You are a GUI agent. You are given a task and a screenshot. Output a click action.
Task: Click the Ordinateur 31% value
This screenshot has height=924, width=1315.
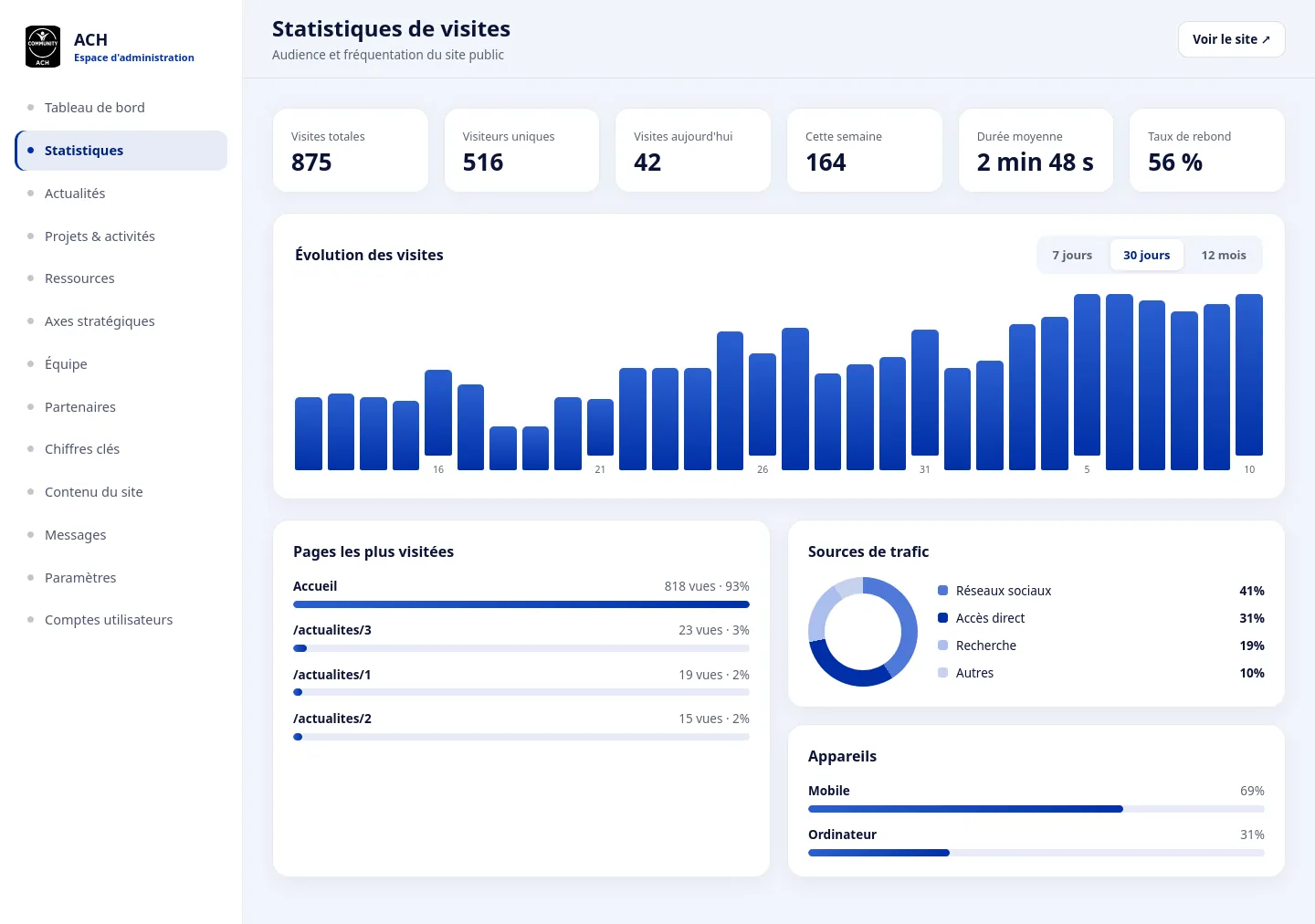coord(1252,835)
